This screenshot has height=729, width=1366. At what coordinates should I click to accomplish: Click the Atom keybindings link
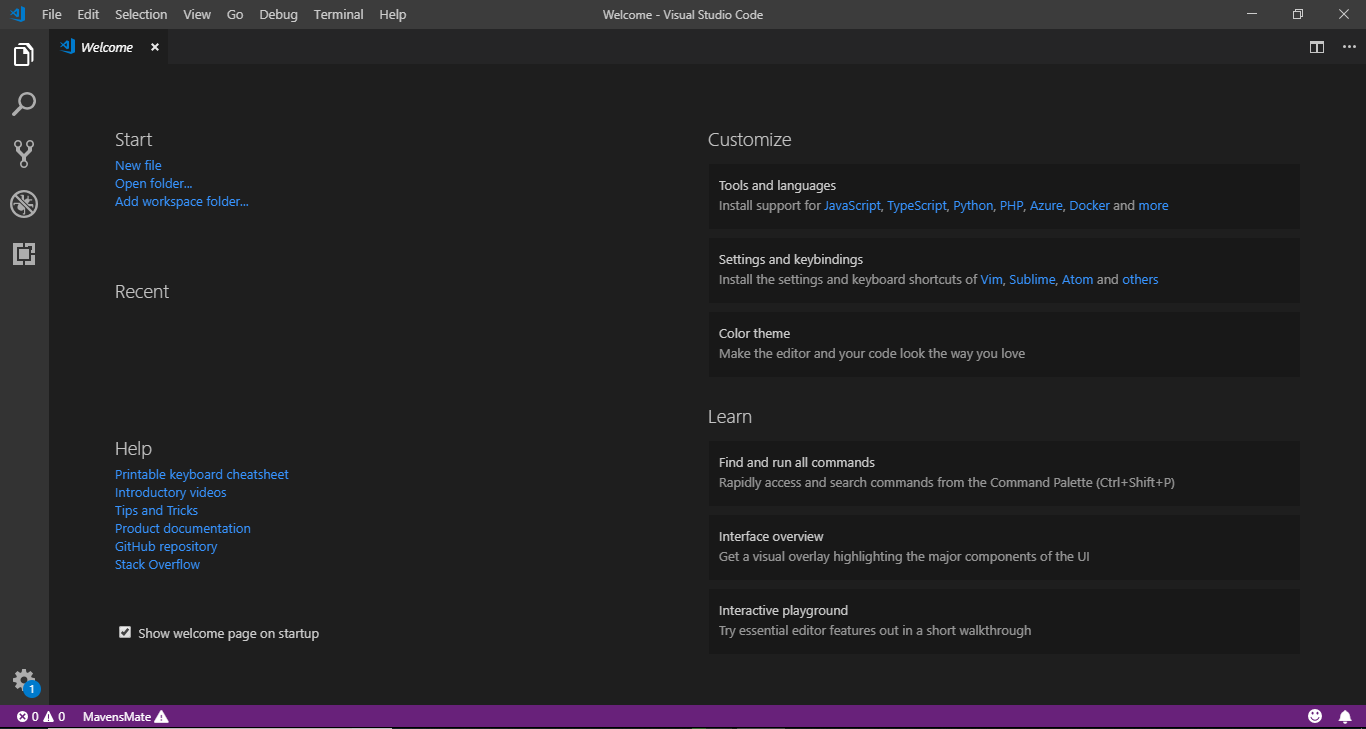pyautogui.click(x=1078, y=279)
